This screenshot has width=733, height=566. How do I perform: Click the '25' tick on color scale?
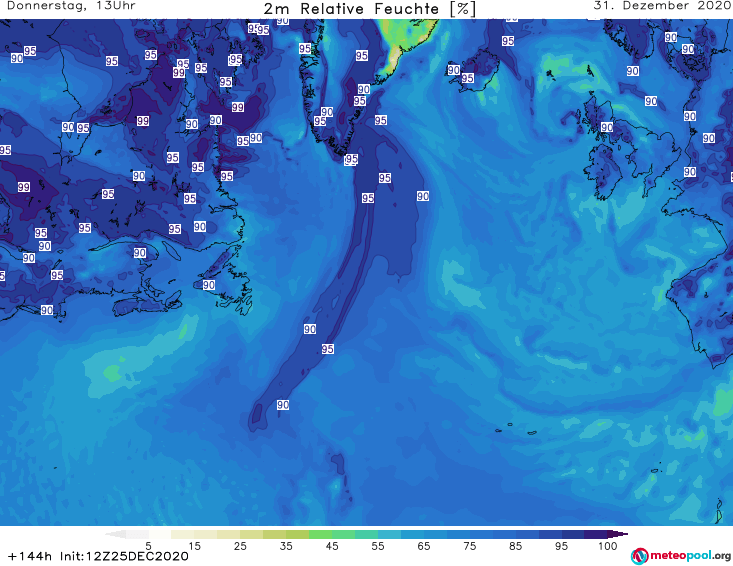(x=240, y=546)
